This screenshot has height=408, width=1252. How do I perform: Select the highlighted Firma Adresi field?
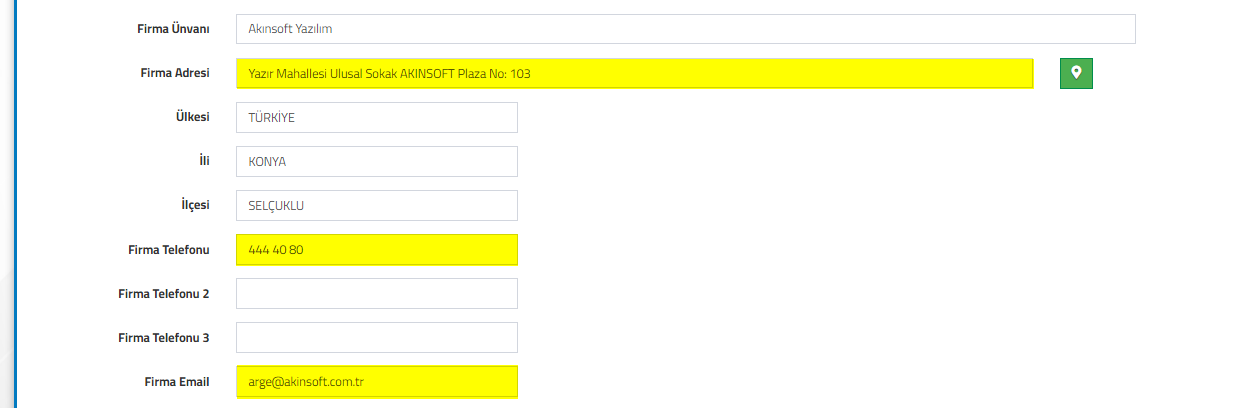635,73
